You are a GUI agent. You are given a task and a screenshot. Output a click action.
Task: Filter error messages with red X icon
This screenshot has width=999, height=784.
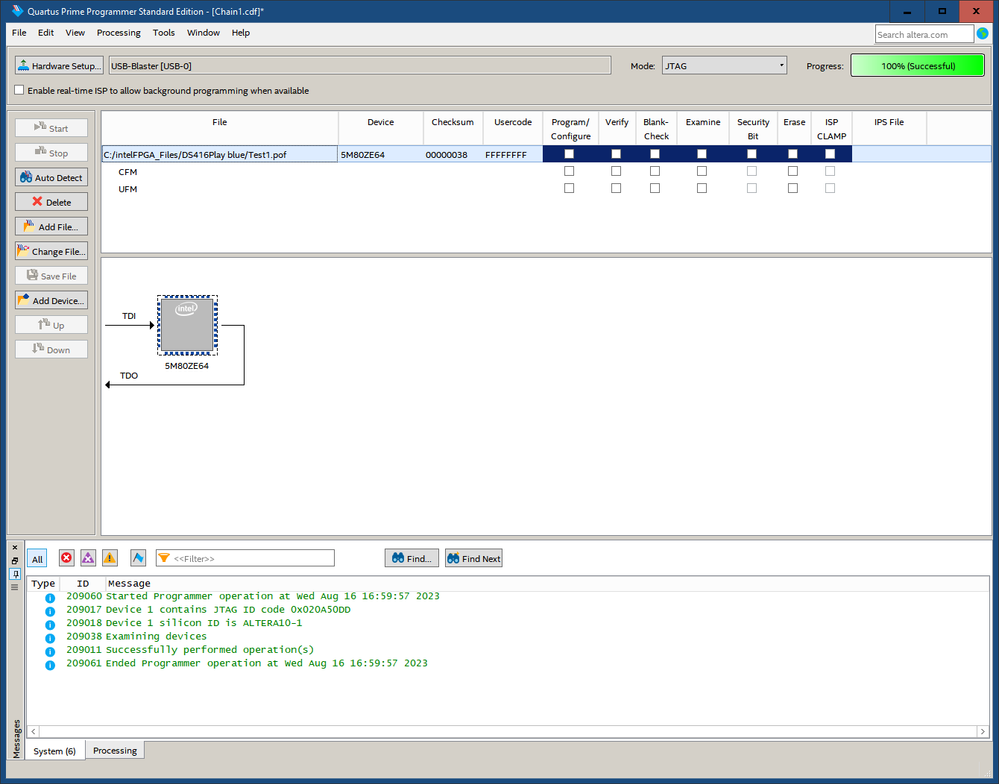66,558
